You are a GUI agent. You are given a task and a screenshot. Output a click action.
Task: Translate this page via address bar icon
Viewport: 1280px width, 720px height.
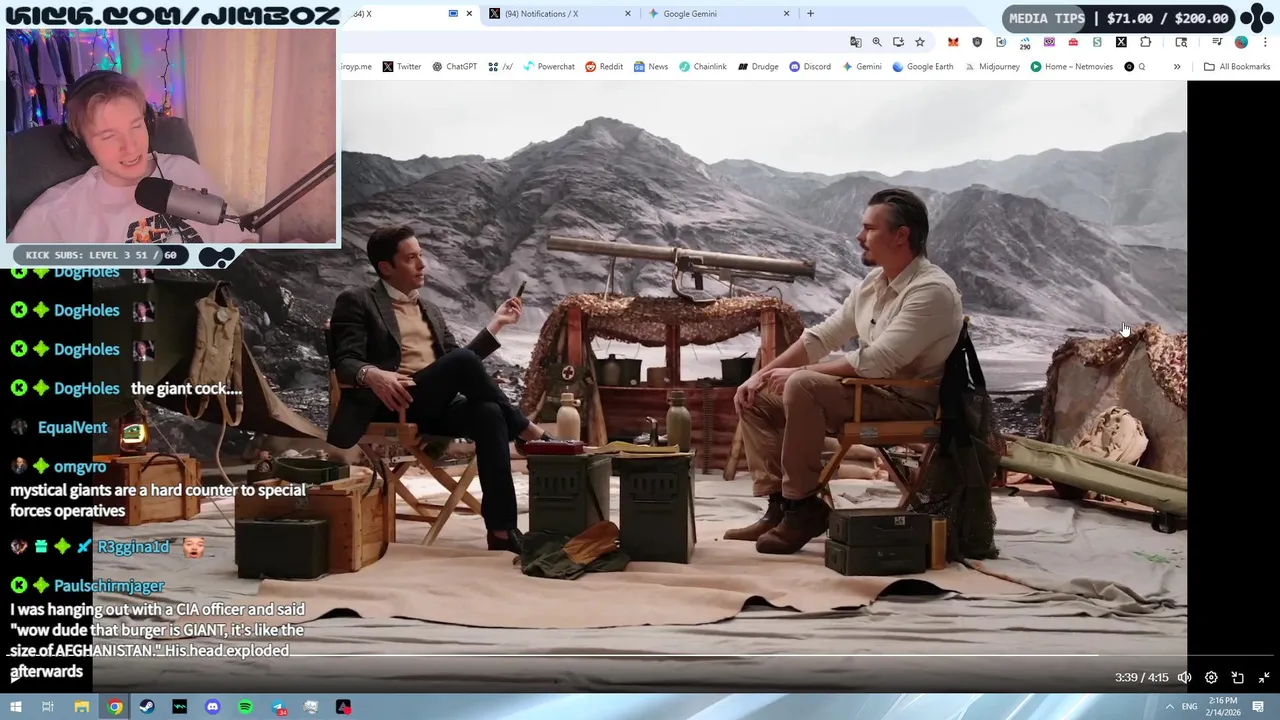tap(855, 42)
